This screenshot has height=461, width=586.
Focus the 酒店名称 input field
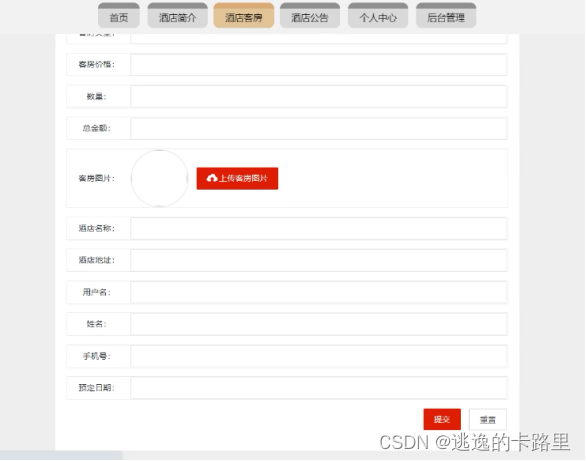(x=319, y=228)
